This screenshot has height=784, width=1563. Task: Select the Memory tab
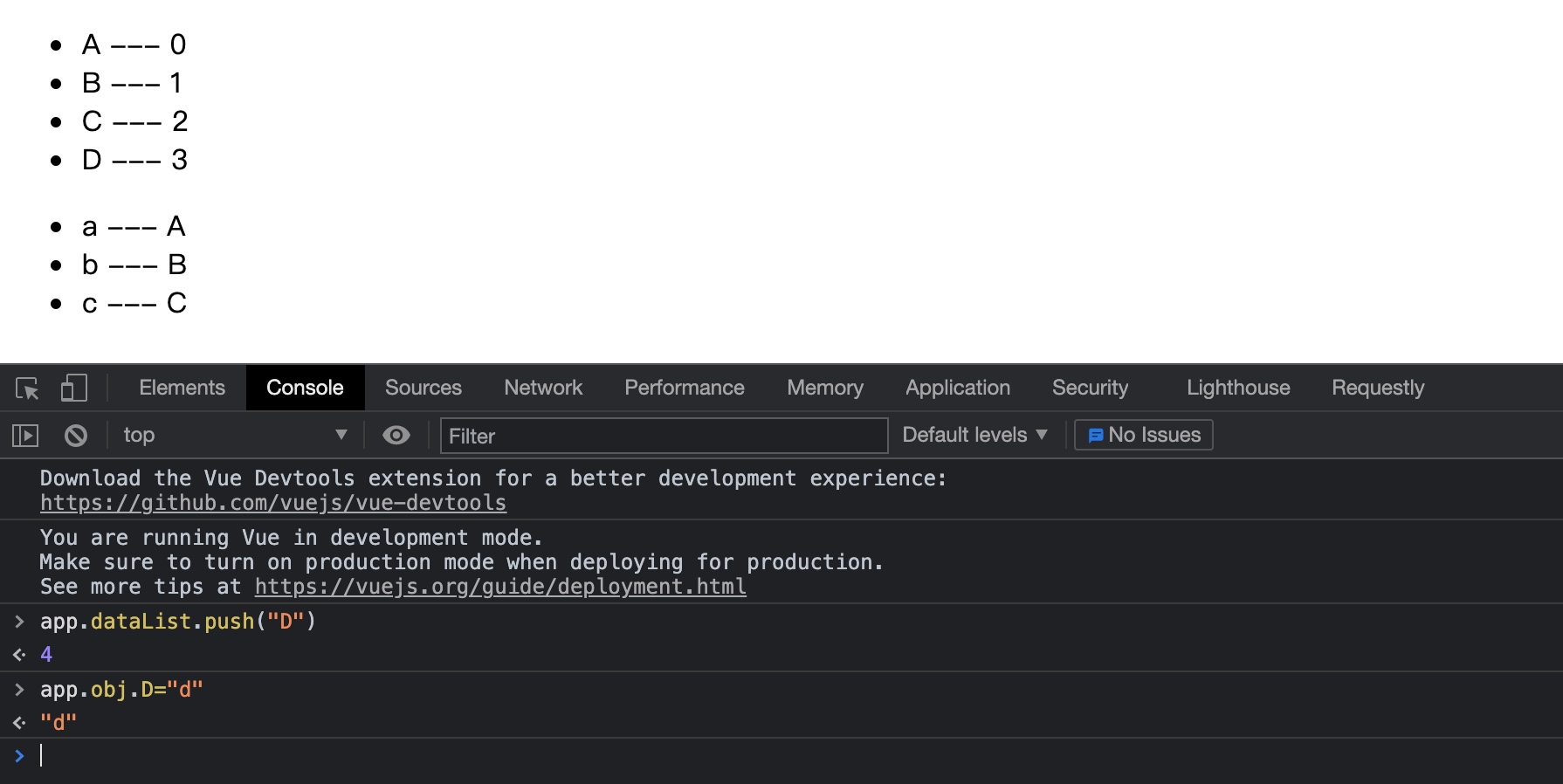[825, 389]
